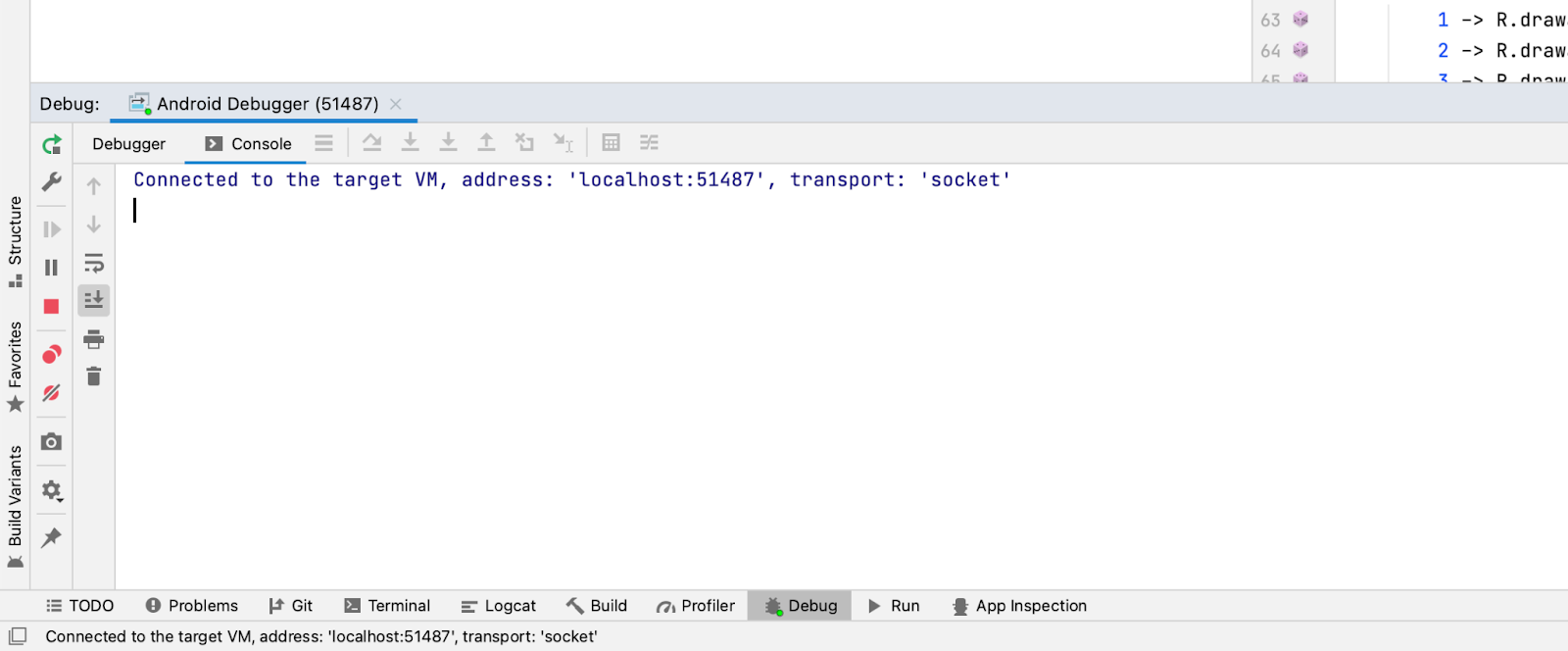Open View Breakpoints dialog
This screenshot has width=1568, height=651.
pos(52,354)
